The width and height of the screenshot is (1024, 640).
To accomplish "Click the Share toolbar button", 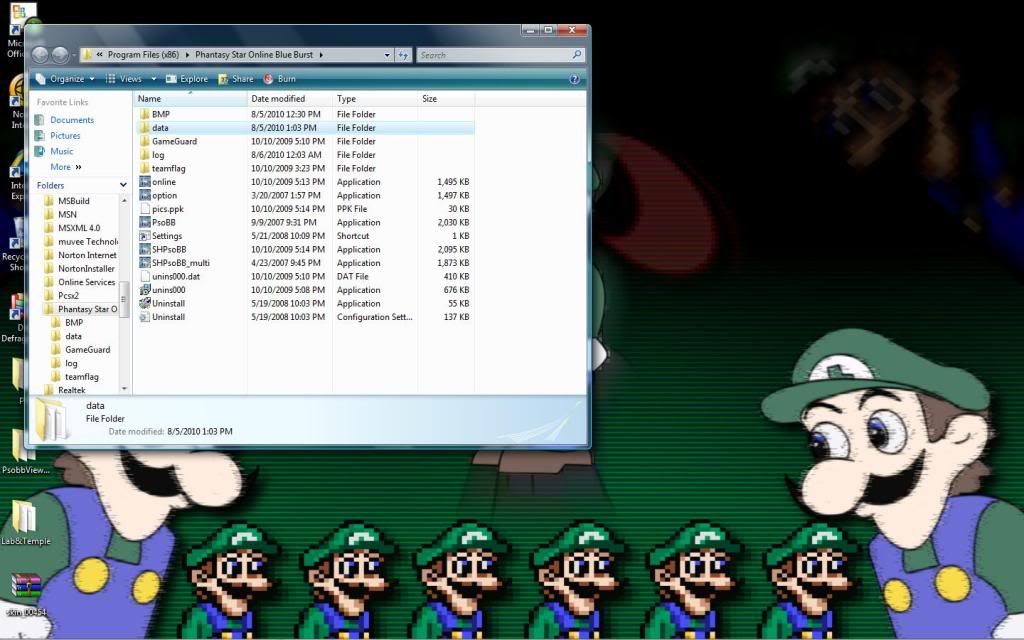I will (235, 79).
